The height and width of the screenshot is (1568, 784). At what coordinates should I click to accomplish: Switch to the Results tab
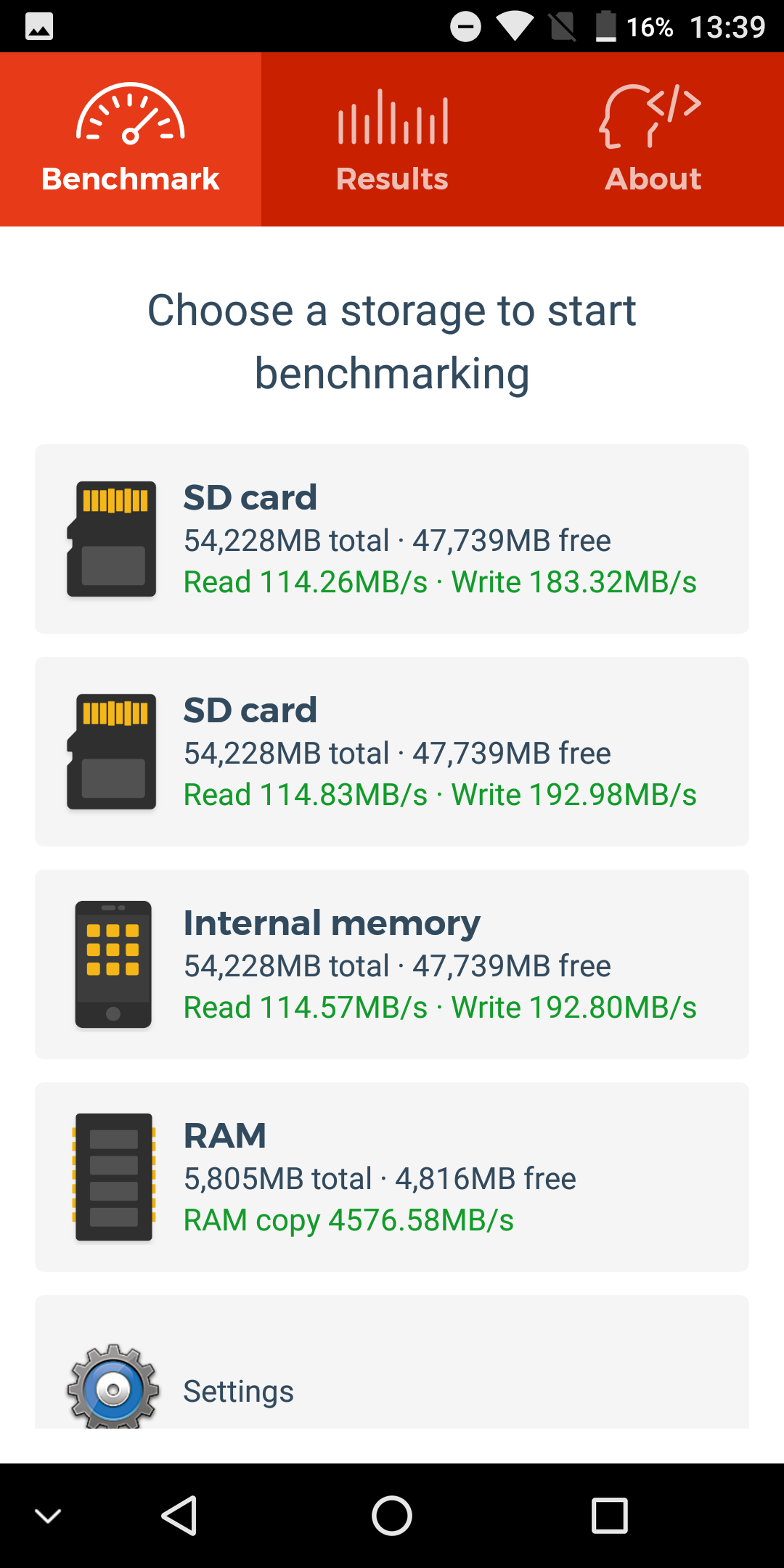pos(392,139)
